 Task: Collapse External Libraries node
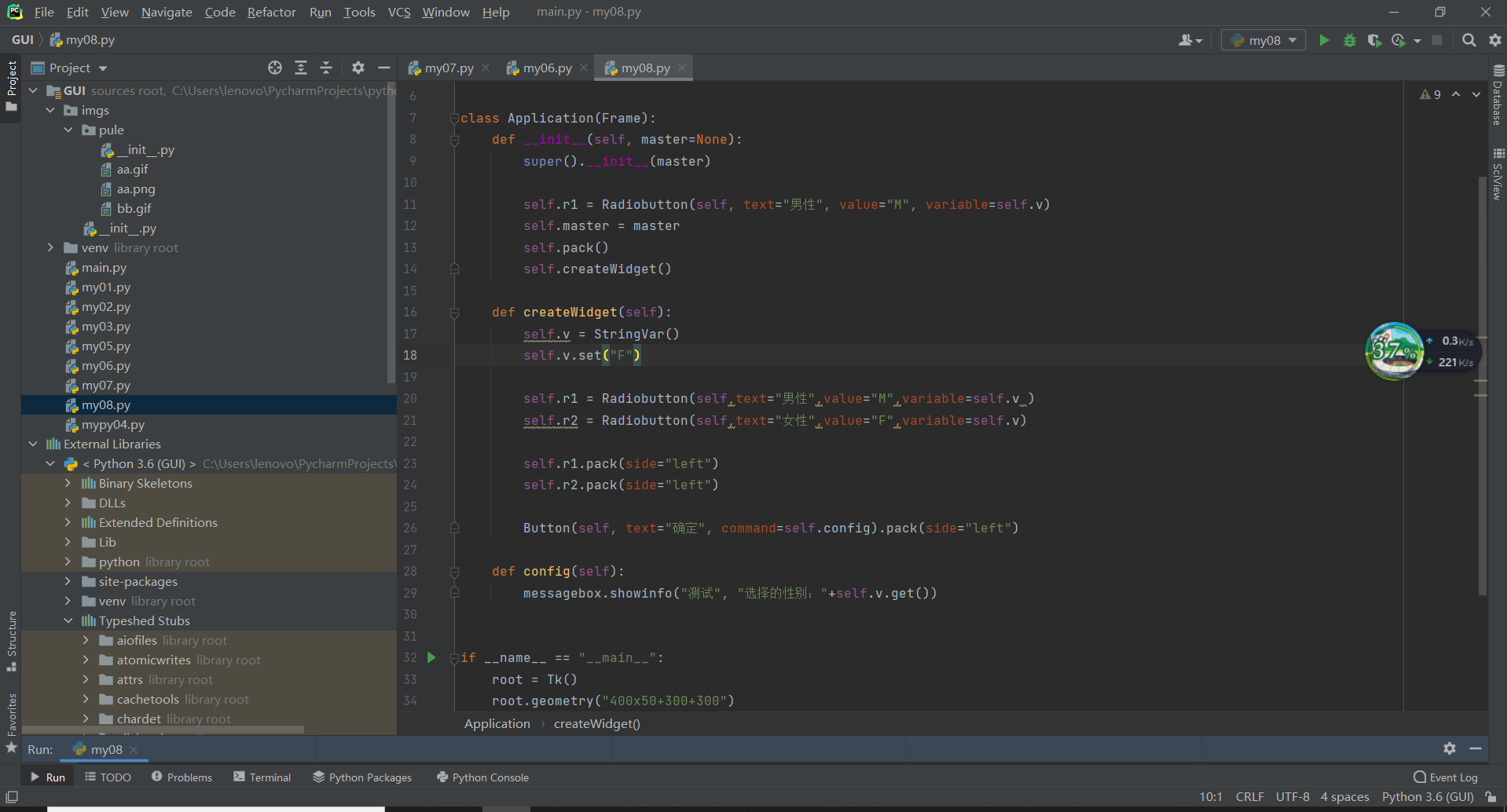point(33,444)
